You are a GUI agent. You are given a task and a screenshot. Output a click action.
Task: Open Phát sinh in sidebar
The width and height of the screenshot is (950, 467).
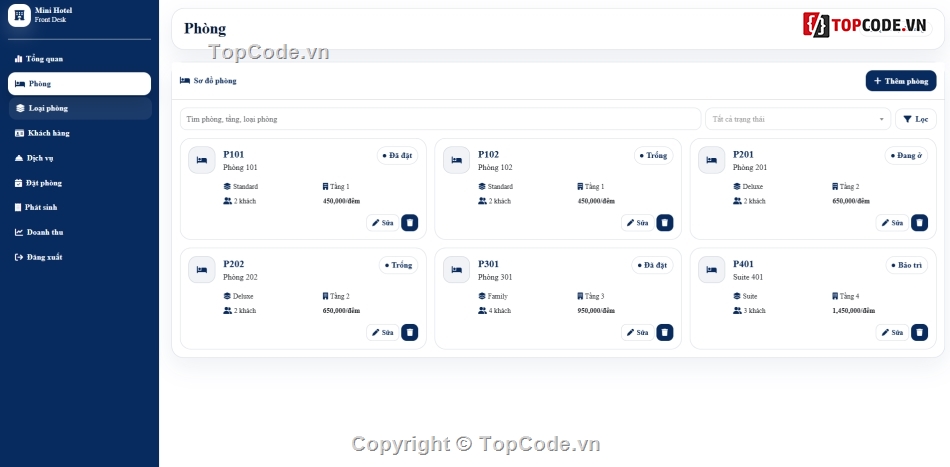click(x=79, y=207)
